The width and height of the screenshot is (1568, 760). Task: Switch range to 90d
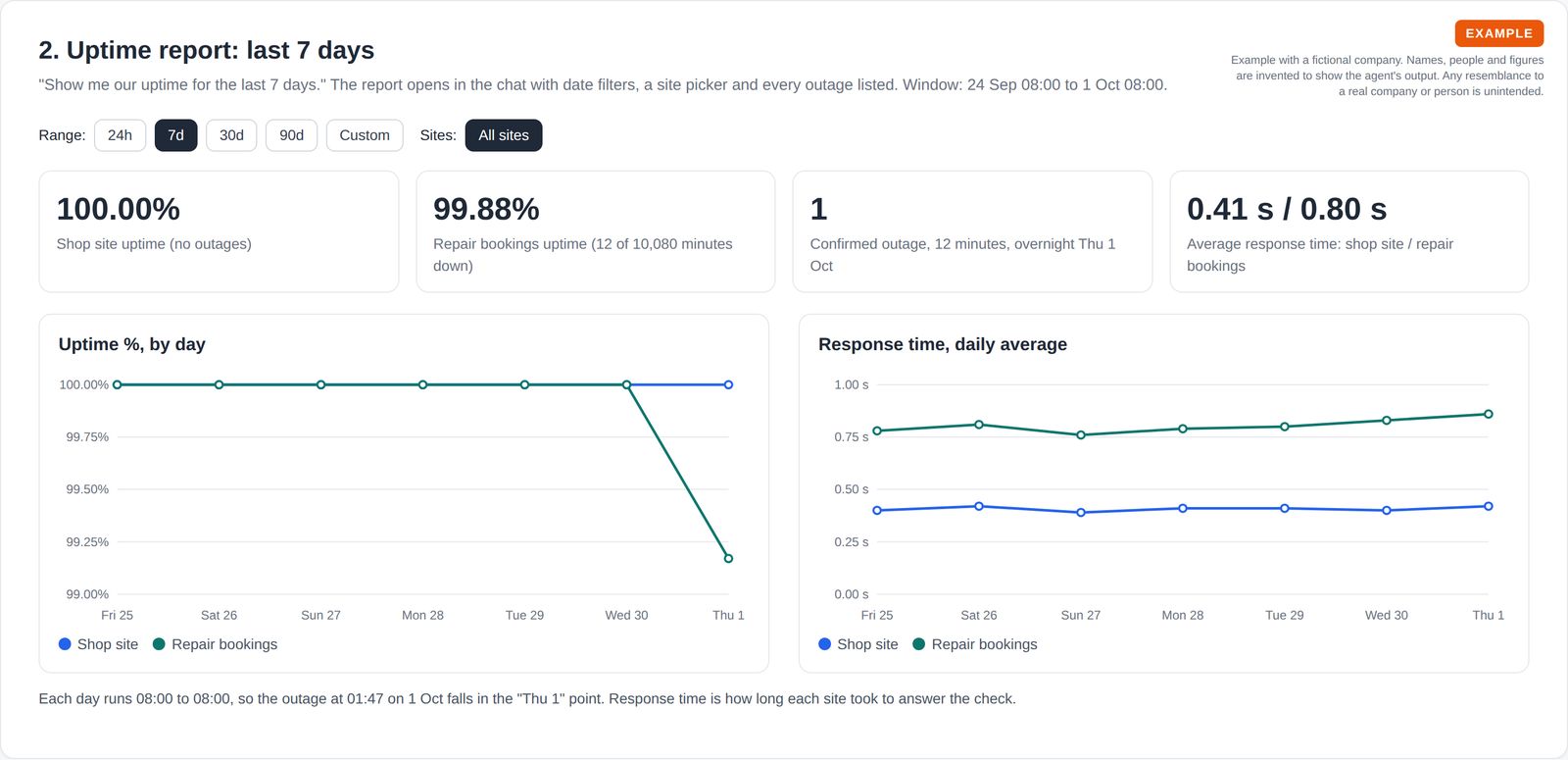pyautogui.click(x=291, y=135)
